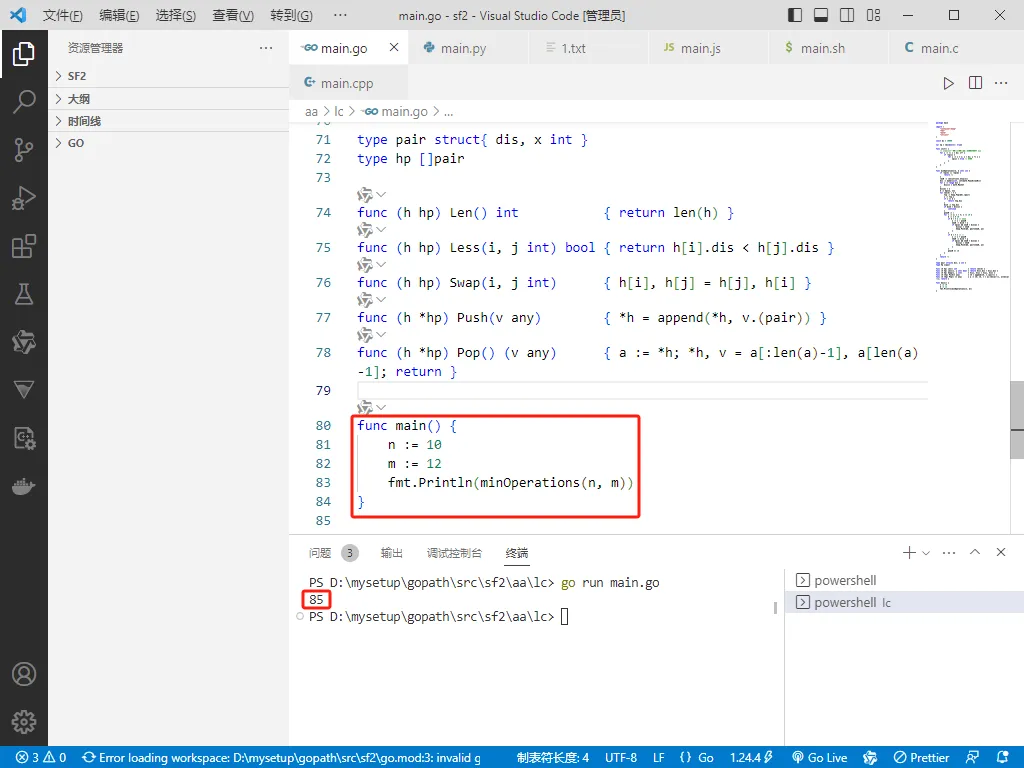Screen dimensions: 1024x768
Task: Close the main.go editor tab
Action: click(x=394, y=47)
